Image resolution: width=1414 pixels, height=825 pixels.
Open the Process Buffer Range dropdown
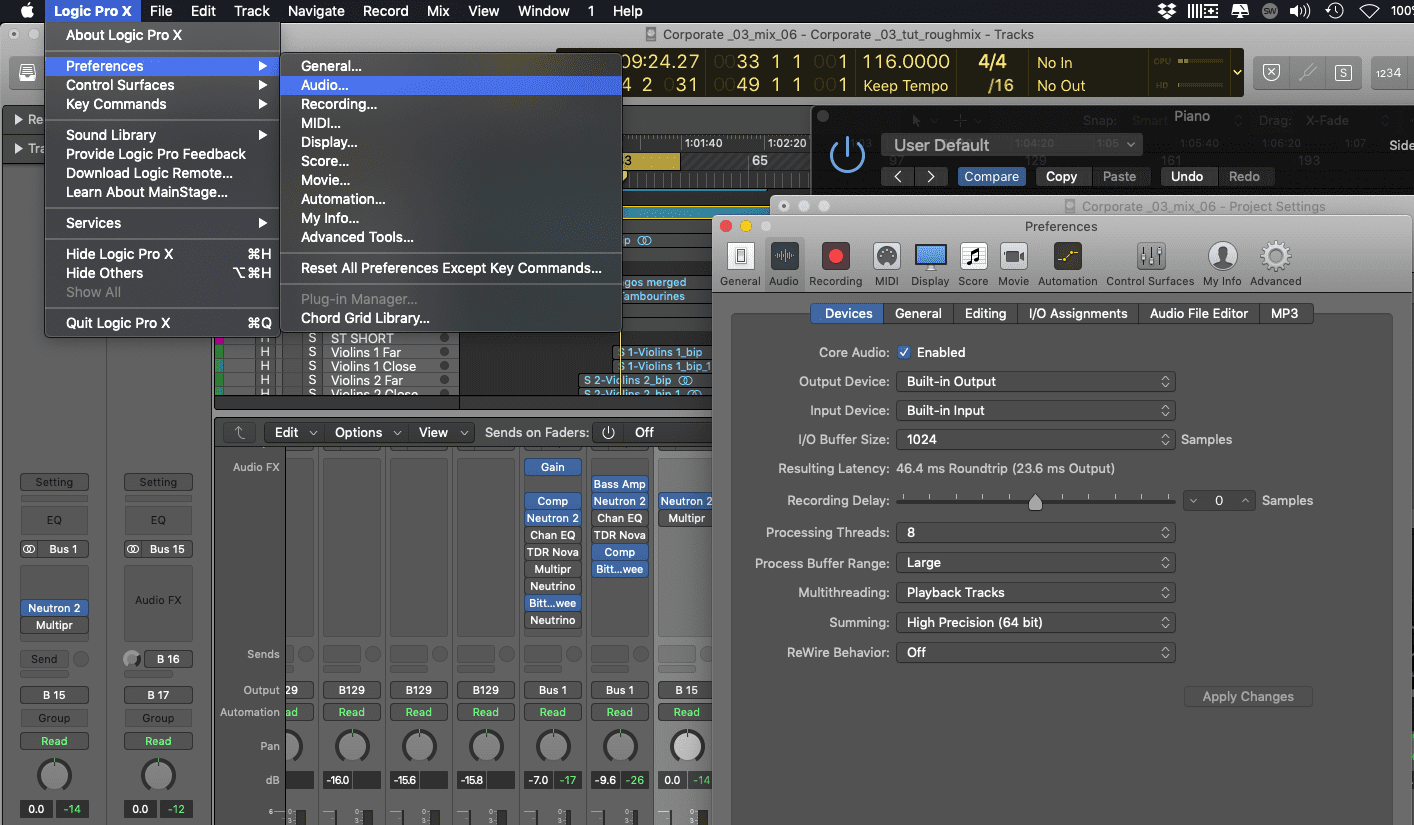[1035, 563]
